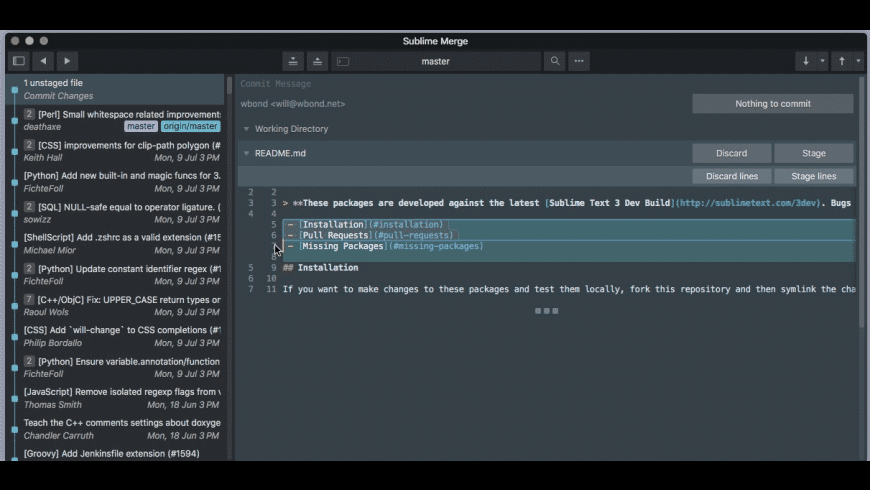The height and width of the screenshot is (490, 870).
Task: Click the stash changes icon
Action: pyautogui.click(x=293, y=61)
